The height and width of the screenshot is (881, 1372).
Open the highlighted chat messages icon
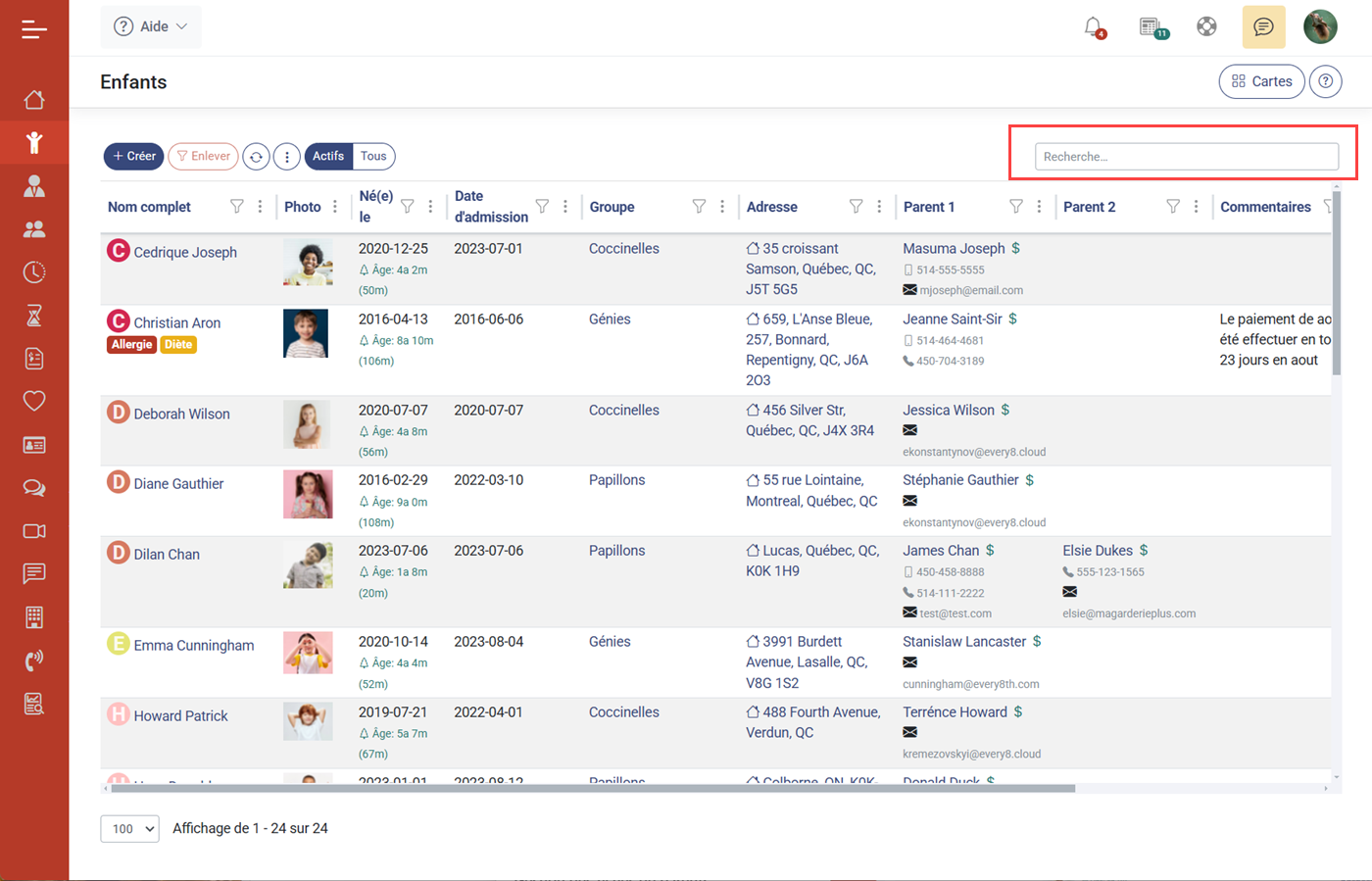coord(1263,26)
